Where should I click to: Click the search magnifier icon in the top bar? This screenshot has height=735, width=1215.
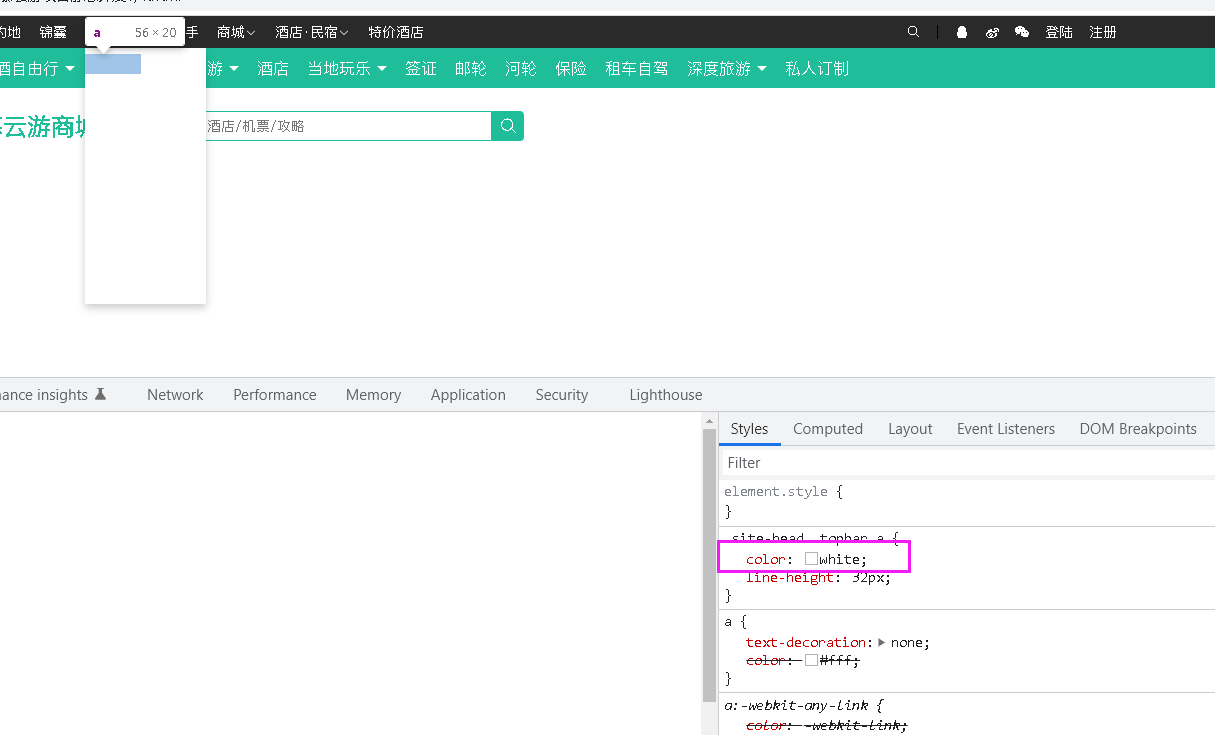click(x=913, y=32)
